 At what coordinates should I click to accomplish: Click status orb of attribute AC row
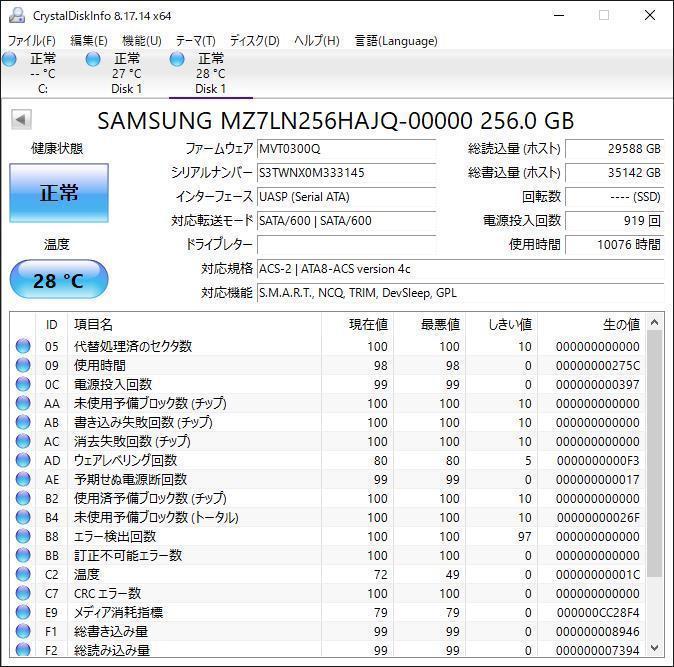click(x=23, y=441)
